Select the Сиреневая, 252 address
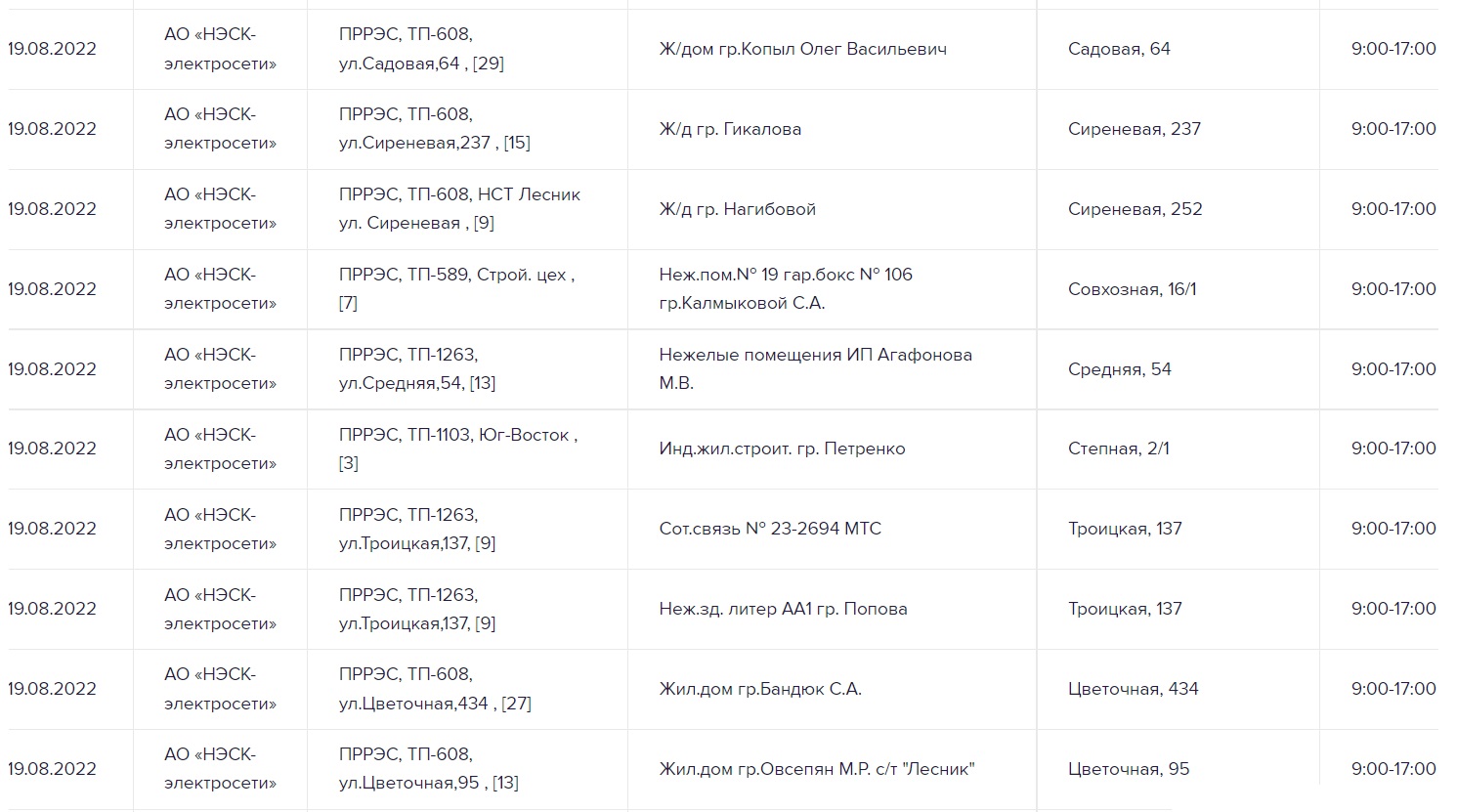The image size is (1457, 812). click(1135, 209)
